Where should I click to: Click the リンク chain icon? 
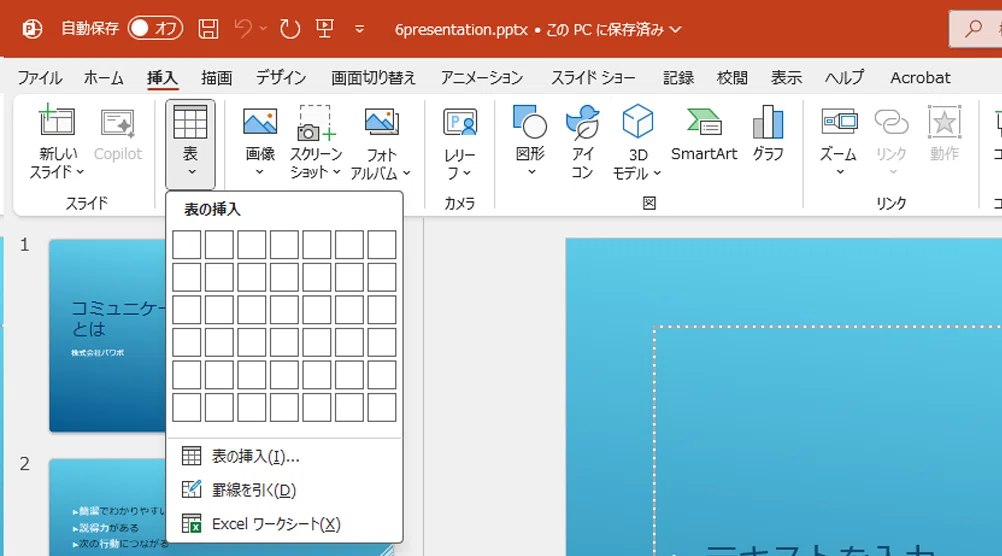point(891,121)
